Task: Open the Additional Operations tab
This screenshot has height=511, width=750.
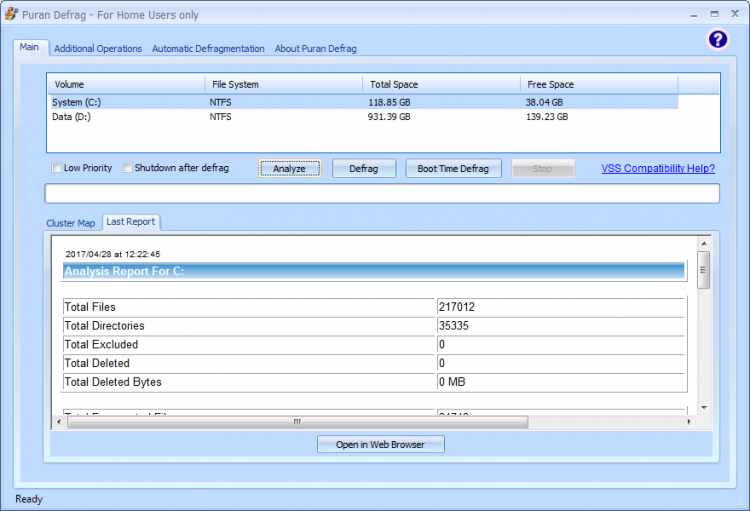Action: [x=98, y=48]
